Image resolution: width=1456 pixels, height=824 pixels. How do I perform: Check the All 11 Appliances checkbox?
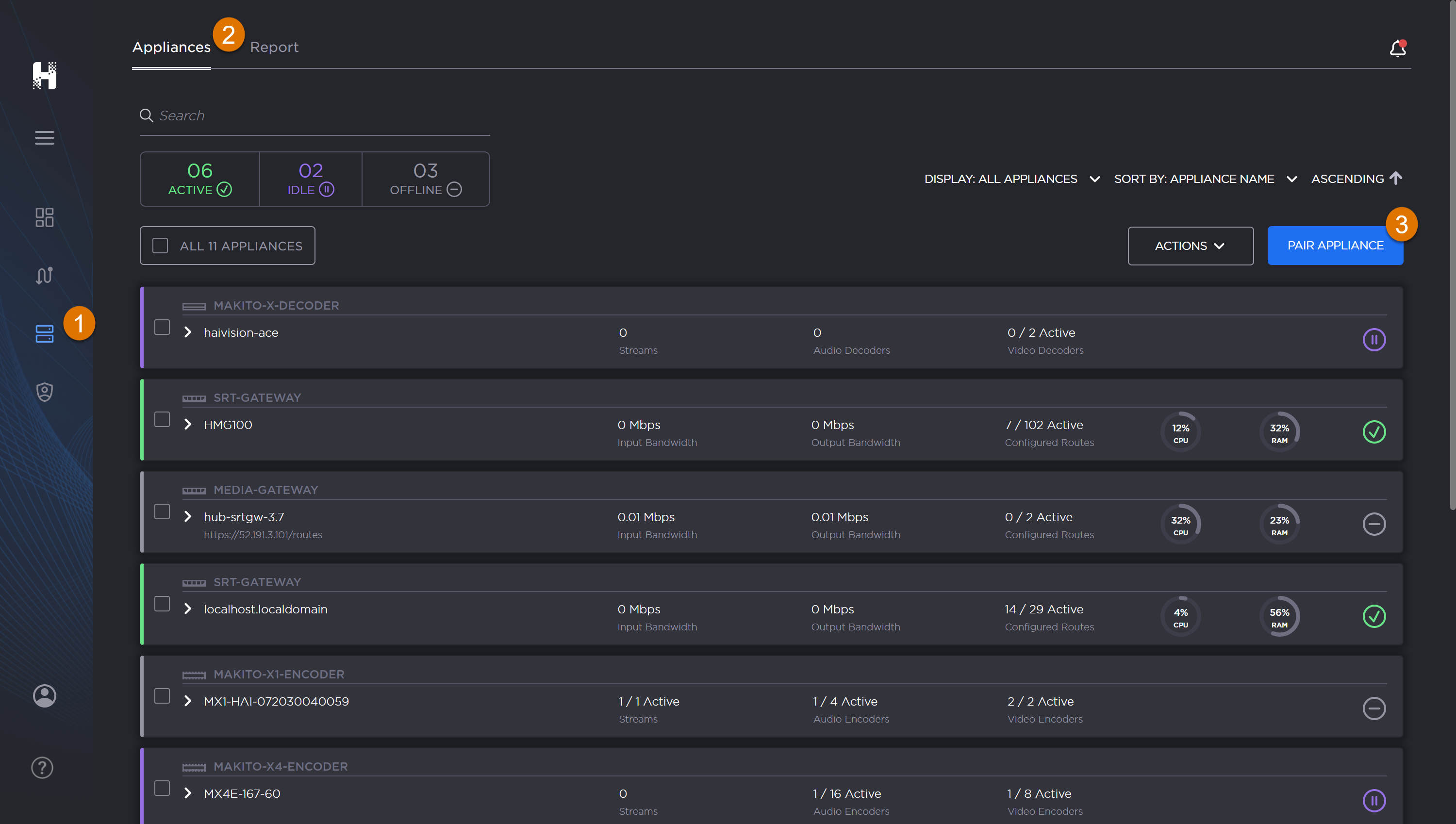[x=160, y=246]
